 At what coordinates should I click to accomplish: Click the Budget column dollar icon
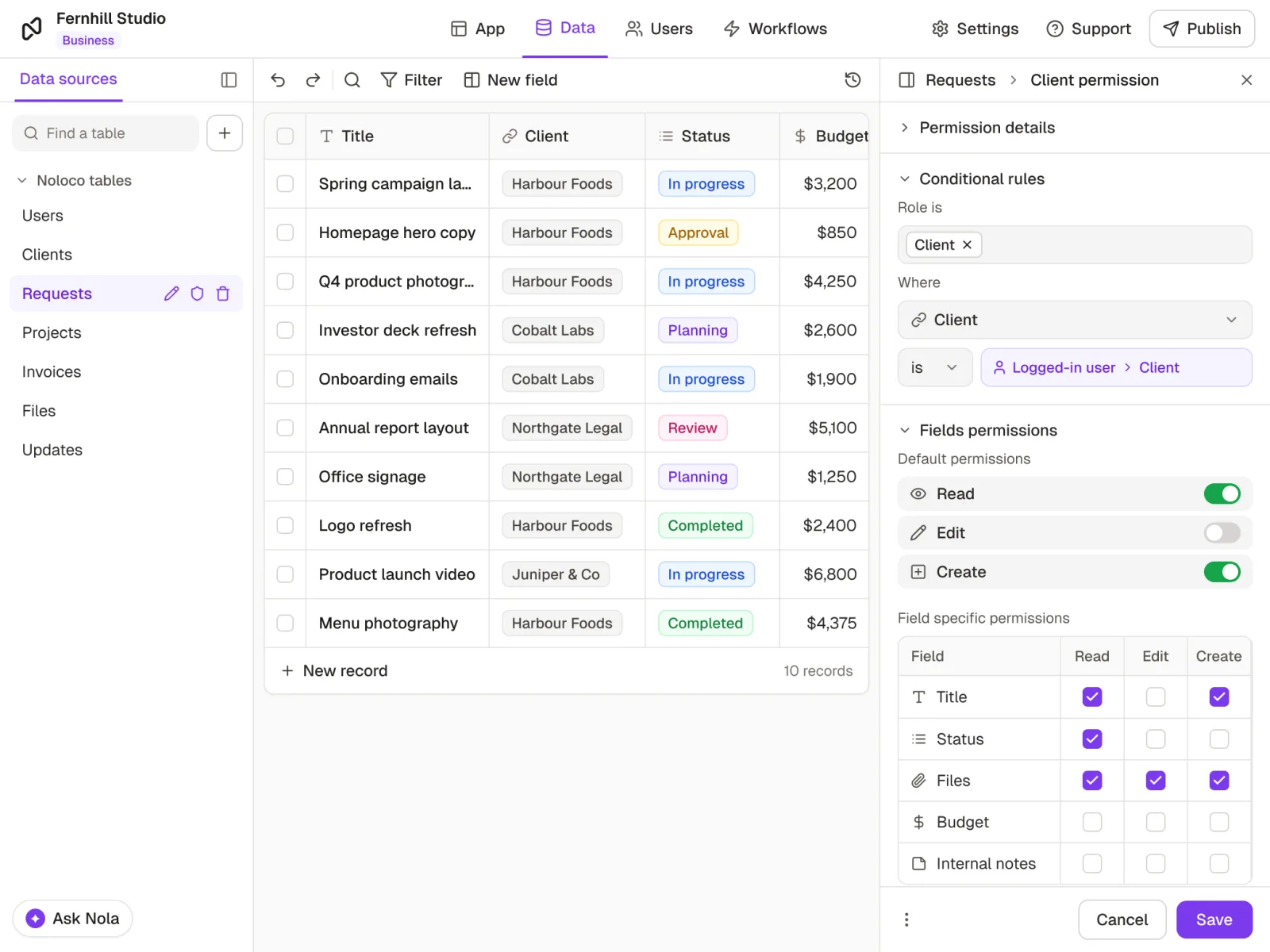click(800, 136)
